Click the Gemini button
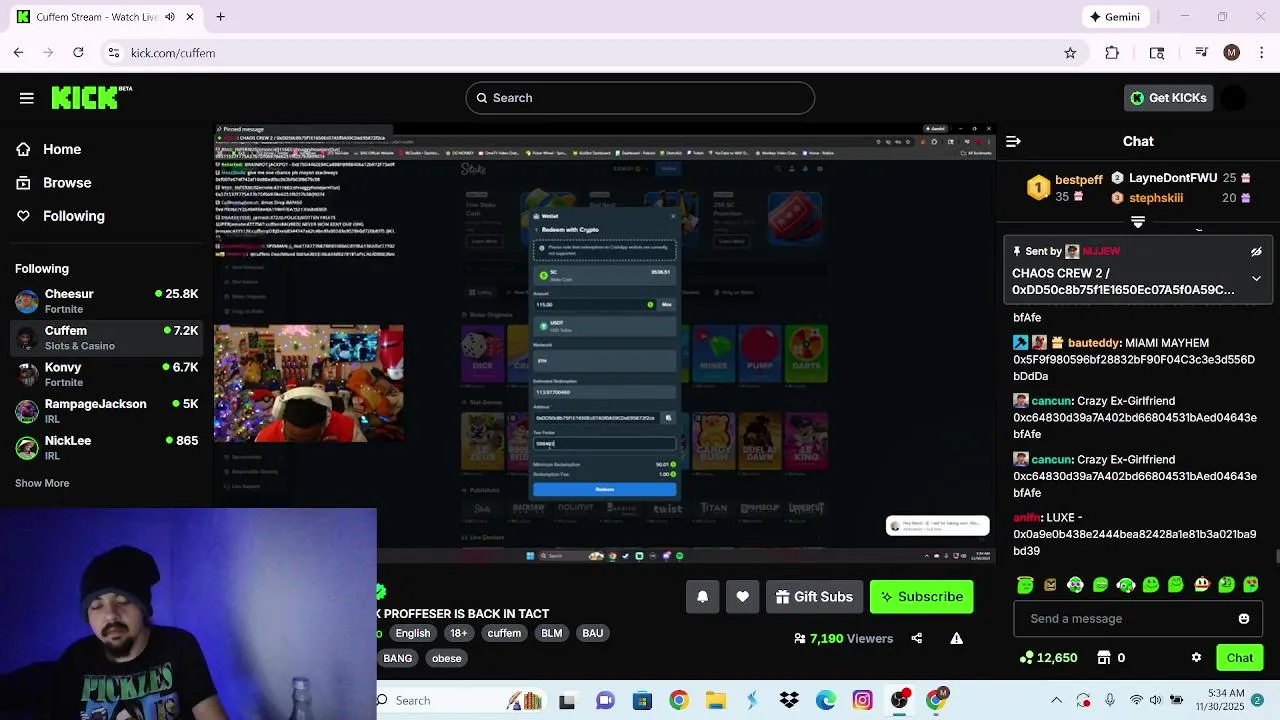 coord(1116,17)
